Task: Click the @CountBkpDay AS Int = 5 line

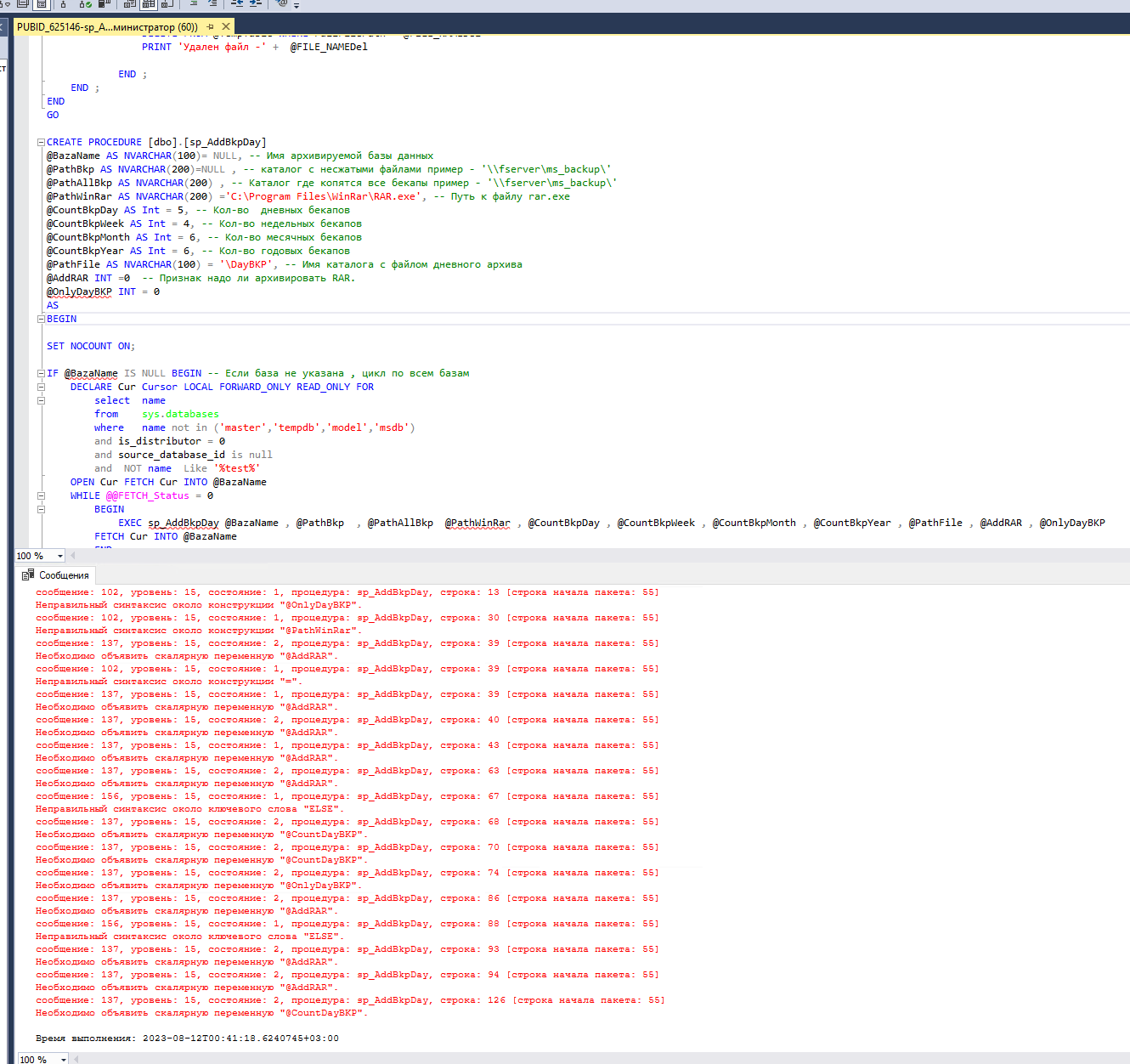Action: tap(198, 210)
